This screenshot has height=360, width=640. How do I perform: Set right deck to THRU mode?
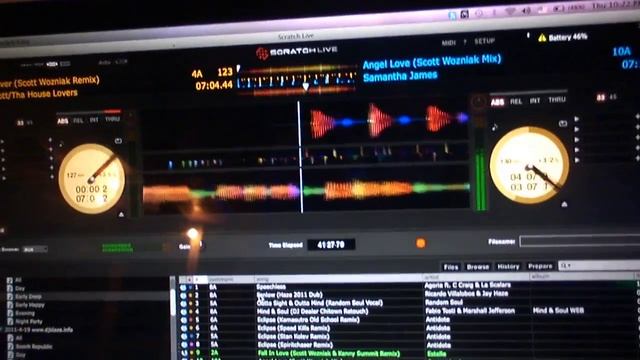tap(557, 100)
